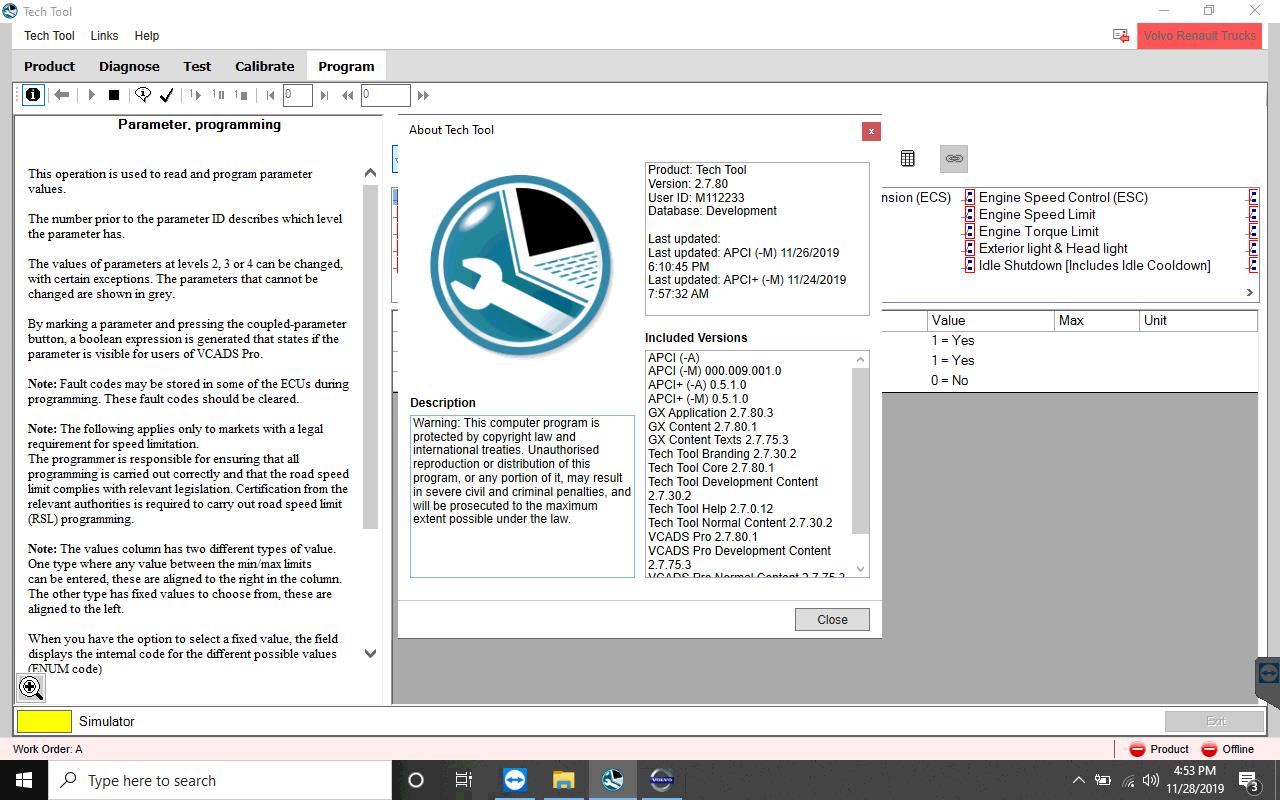The image size is (1280, 800).
Task: Click the Value column header
Action: click(991, 320)
